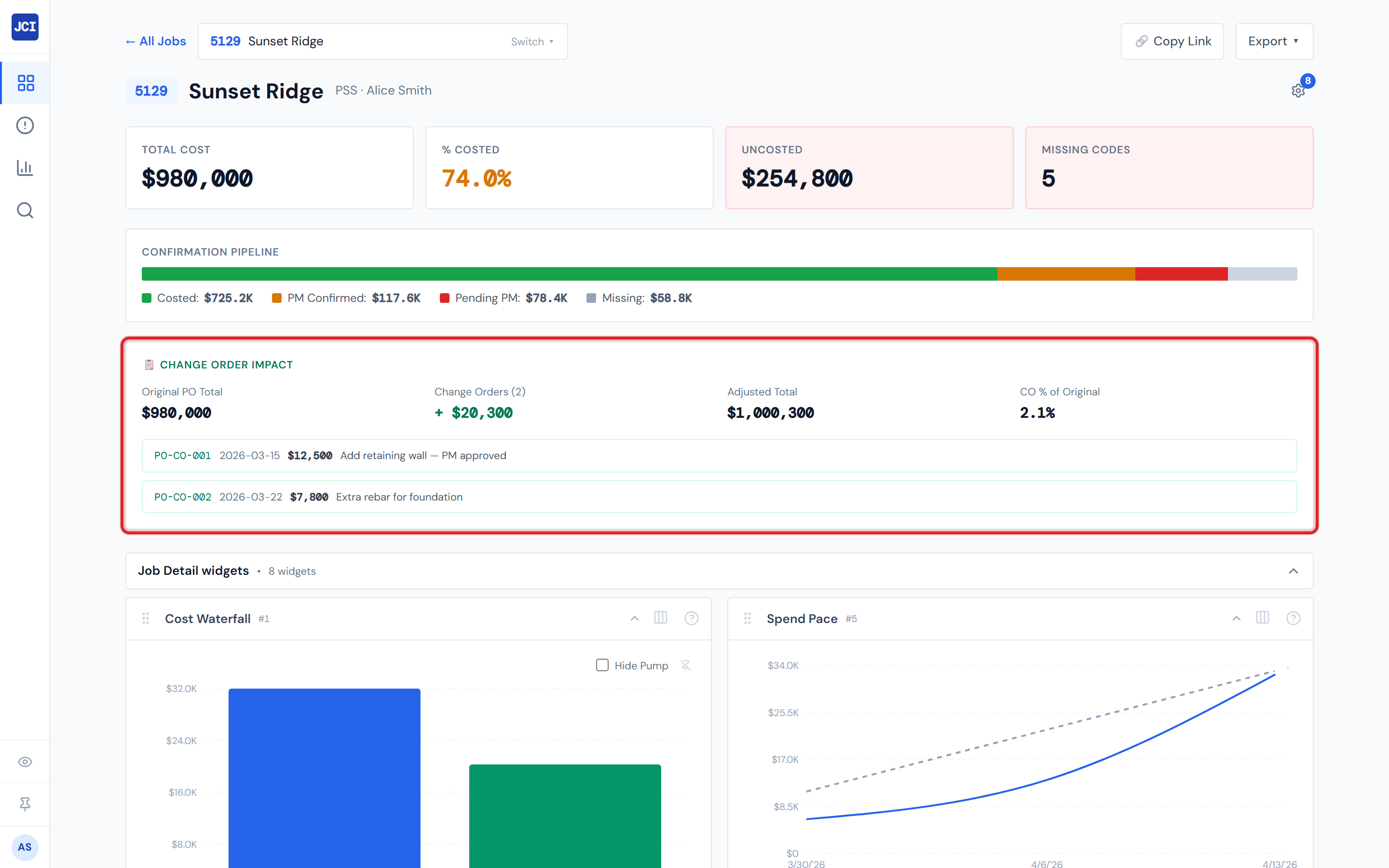Screen dimensions: 1389x868
Task: Open the alerts exclamation icon in sidebar
Action: pos(25,125)
